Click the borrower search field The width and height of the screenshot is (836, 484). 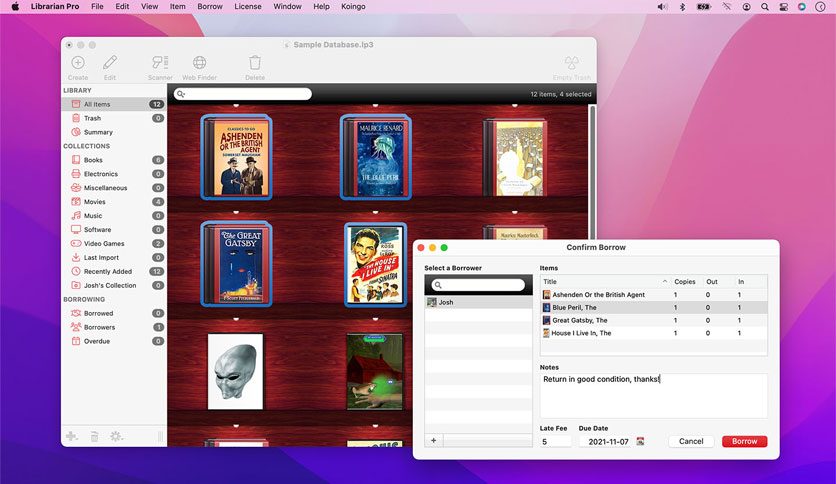click(478, 285)
